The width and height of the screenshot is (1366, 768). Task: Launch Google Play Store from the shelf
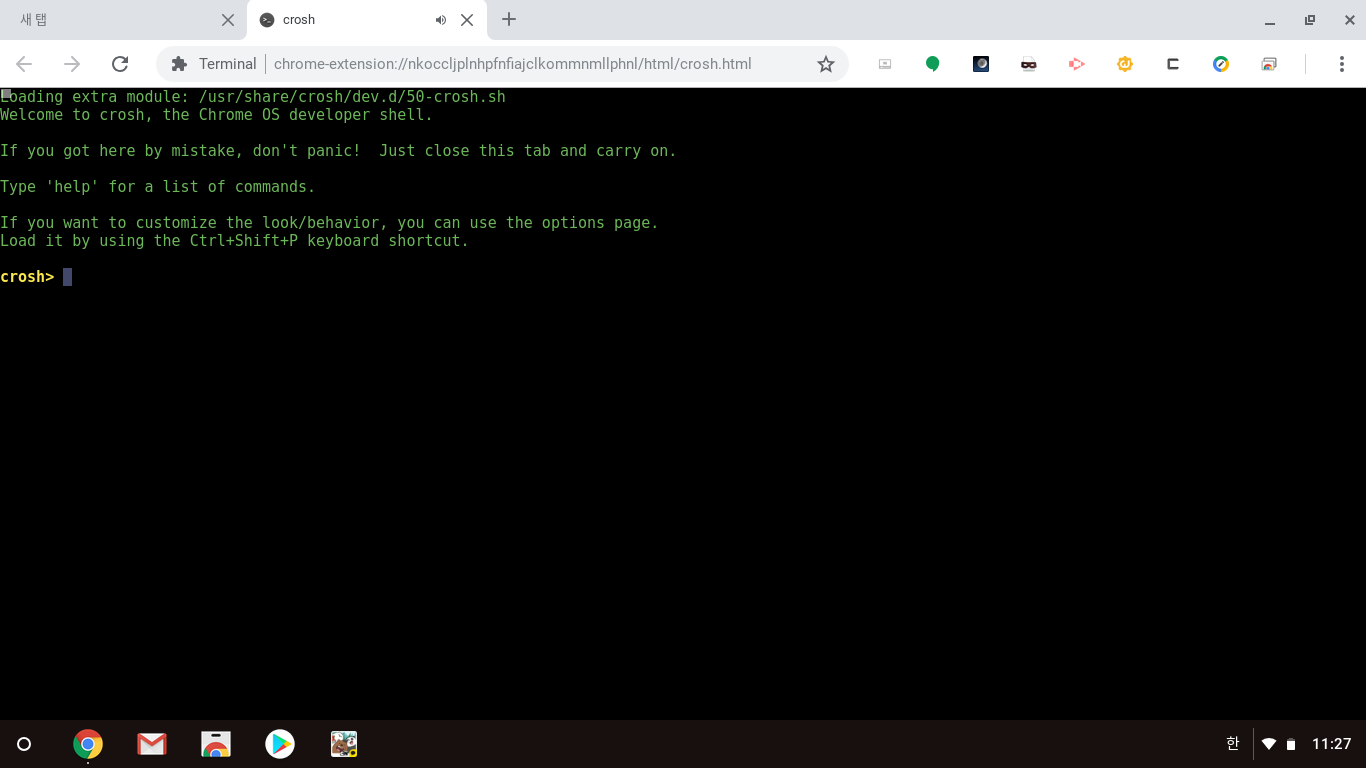(280, 744)
